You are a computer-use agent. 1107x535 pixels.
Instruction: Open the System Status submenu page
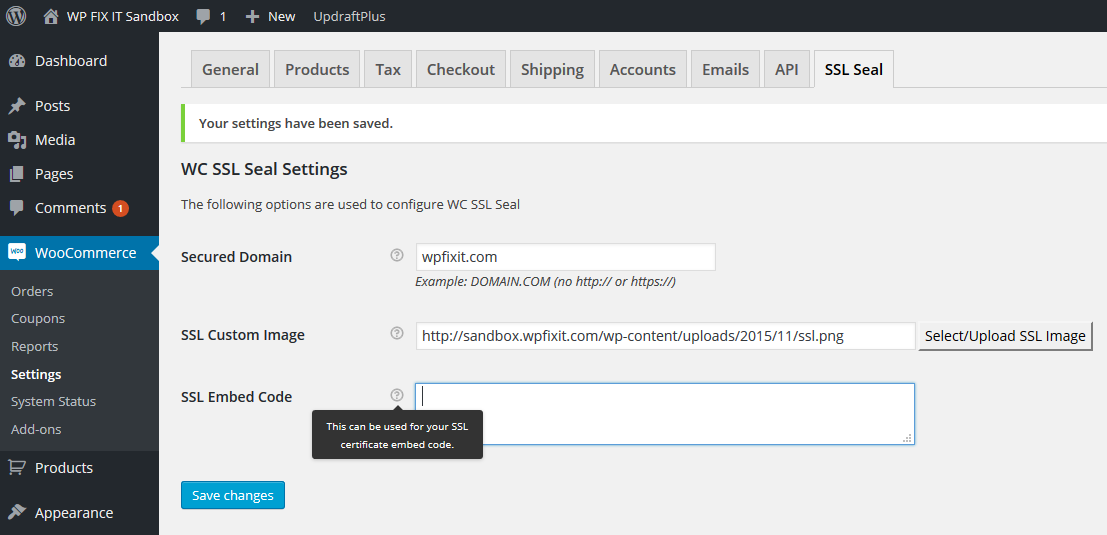pyautogui.click(x=53, y=401)
